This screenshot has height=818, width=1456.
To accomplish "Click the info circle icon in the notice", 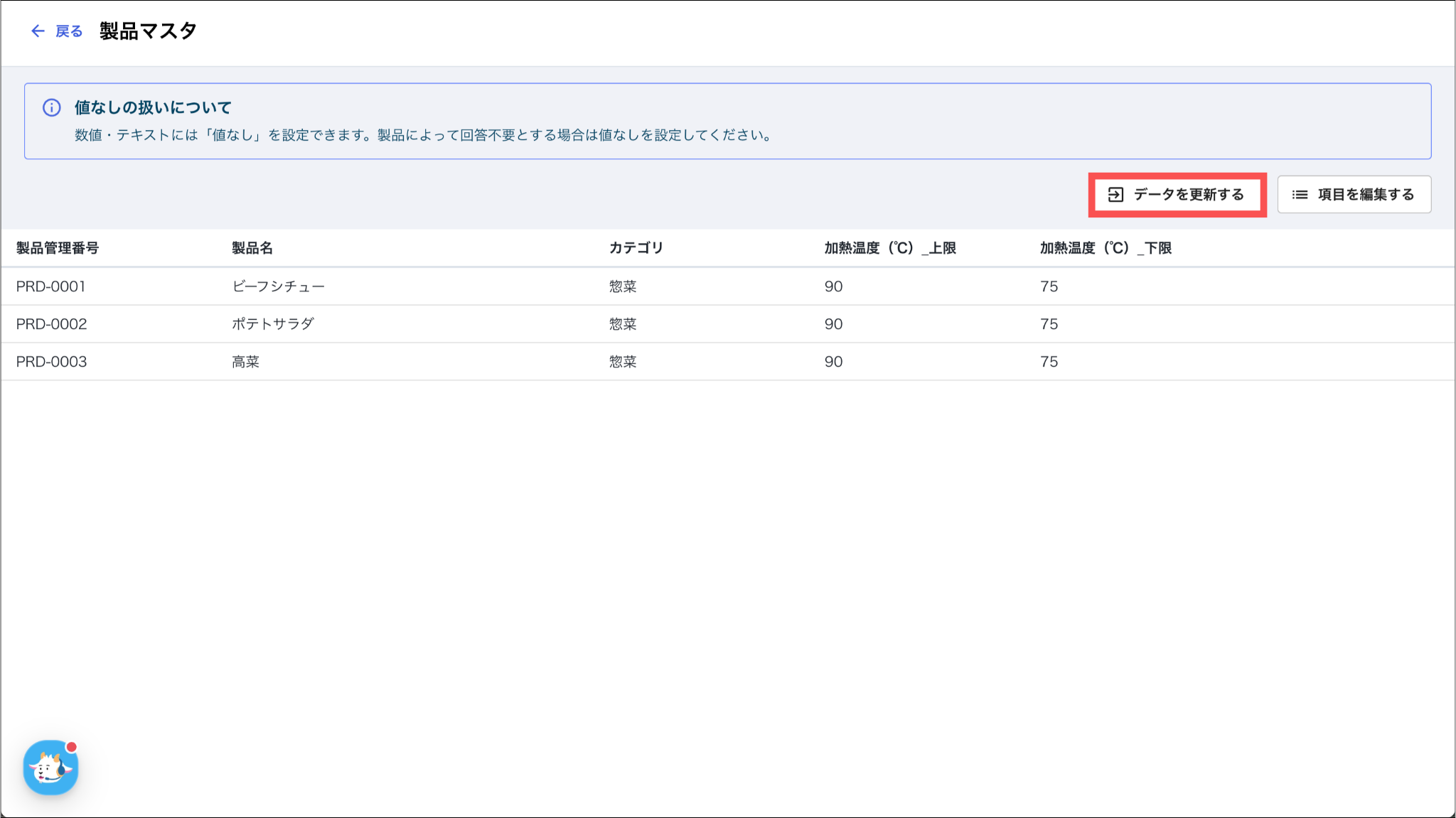I will pyautogui.click(x=52, y=108).
